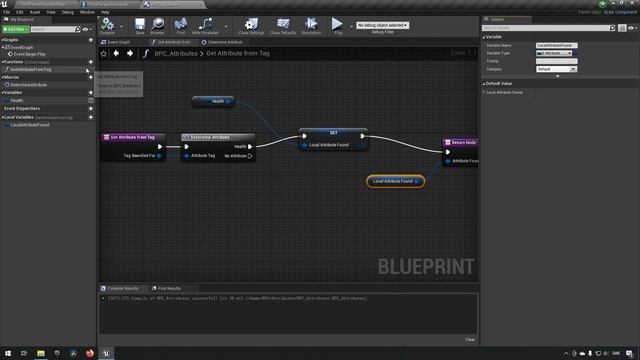Select DetermineAttribute in Macros list

29,85
